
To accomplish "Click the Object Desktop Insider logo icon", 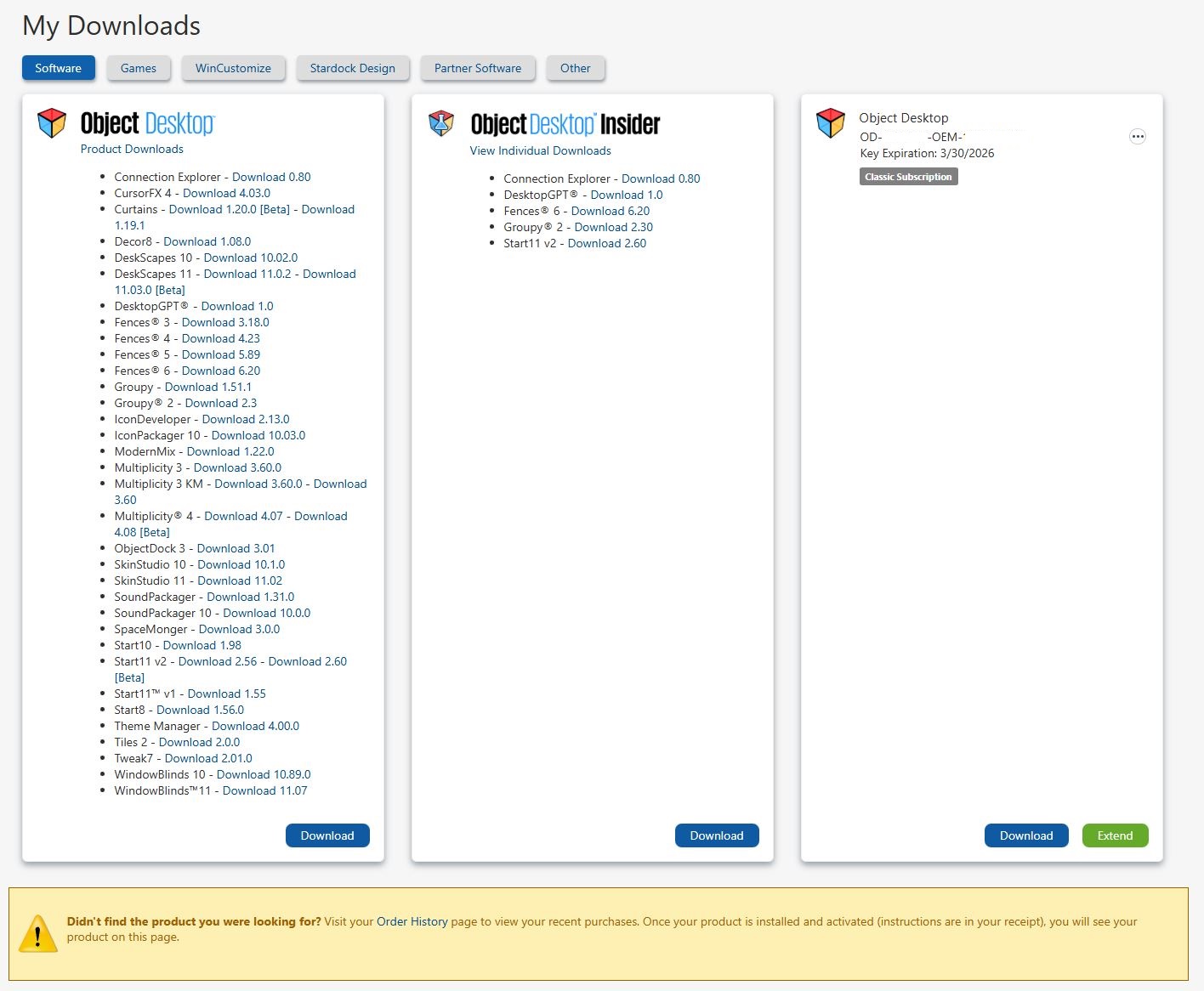I will click(441, 124).
